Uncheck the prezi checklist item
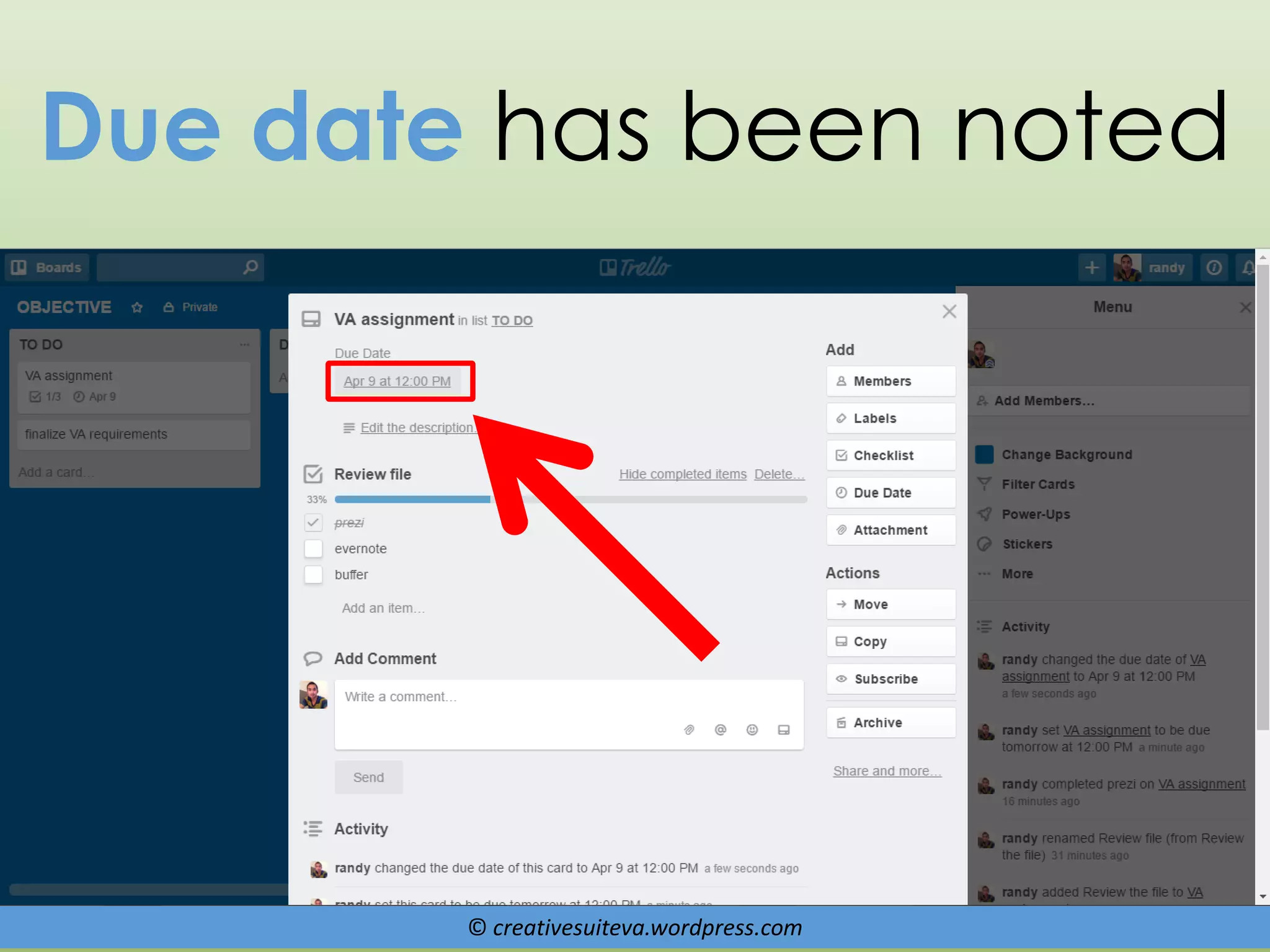The height and width of the screenshot is (952, 1270). (x=314, y=522)
